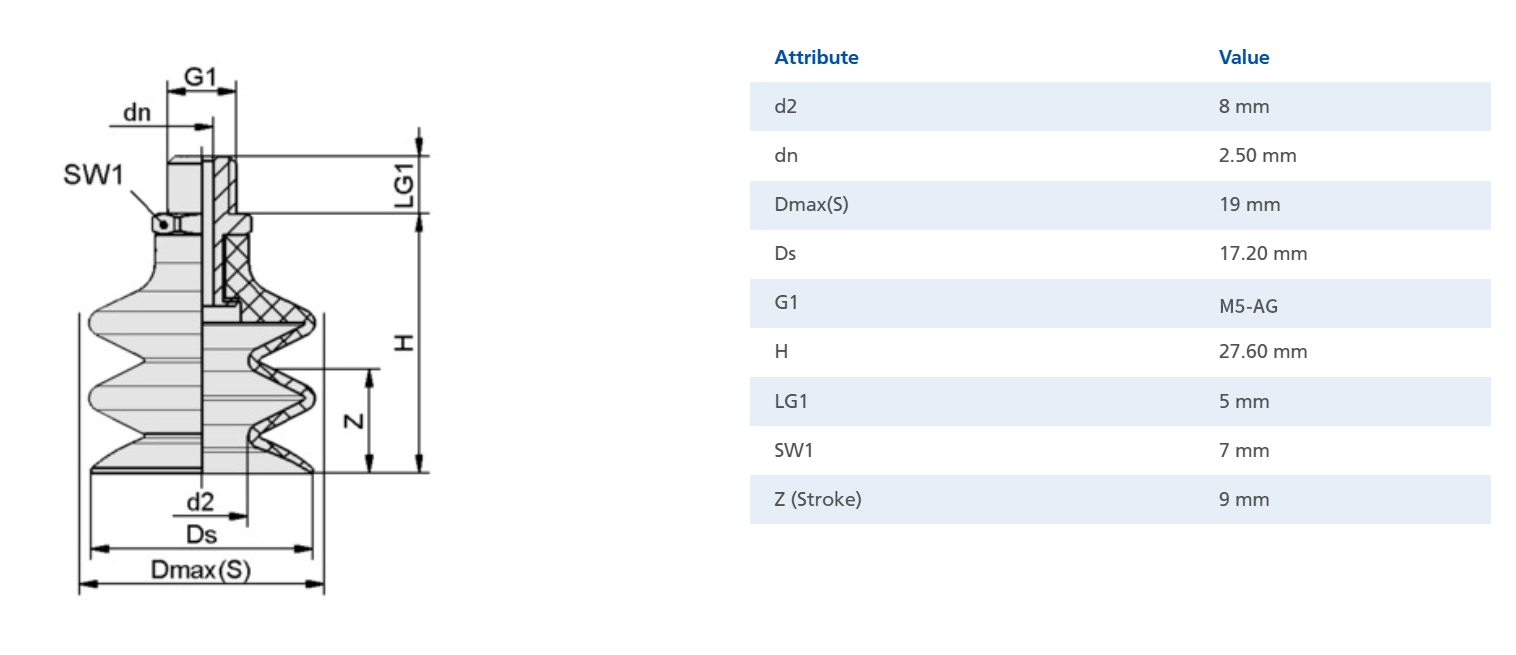The height and width of the screenshot is (655, 1516).
Task: Select the LG1 attribute row
Action: click(x=1120, y=401)
